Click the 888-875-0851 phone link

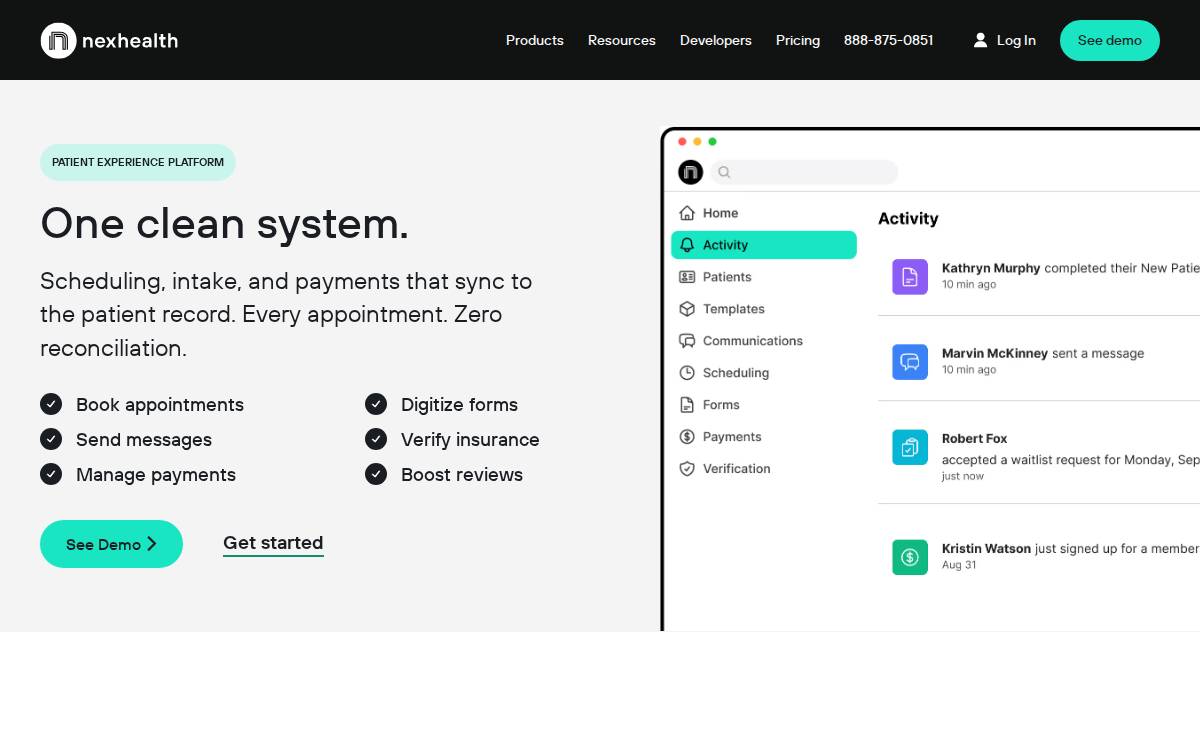[x=889, y=40]
